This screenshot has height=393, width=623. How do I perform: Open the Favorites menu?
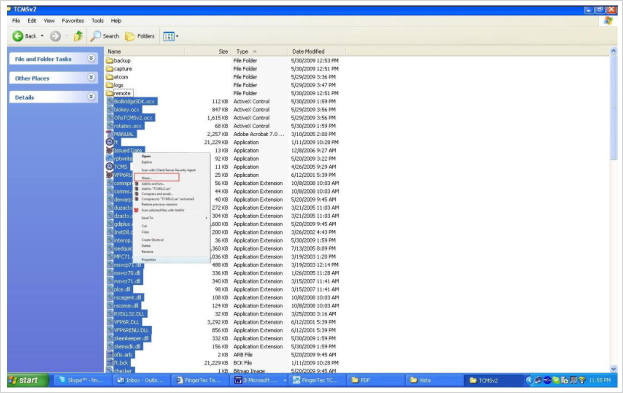pos(73,21)
